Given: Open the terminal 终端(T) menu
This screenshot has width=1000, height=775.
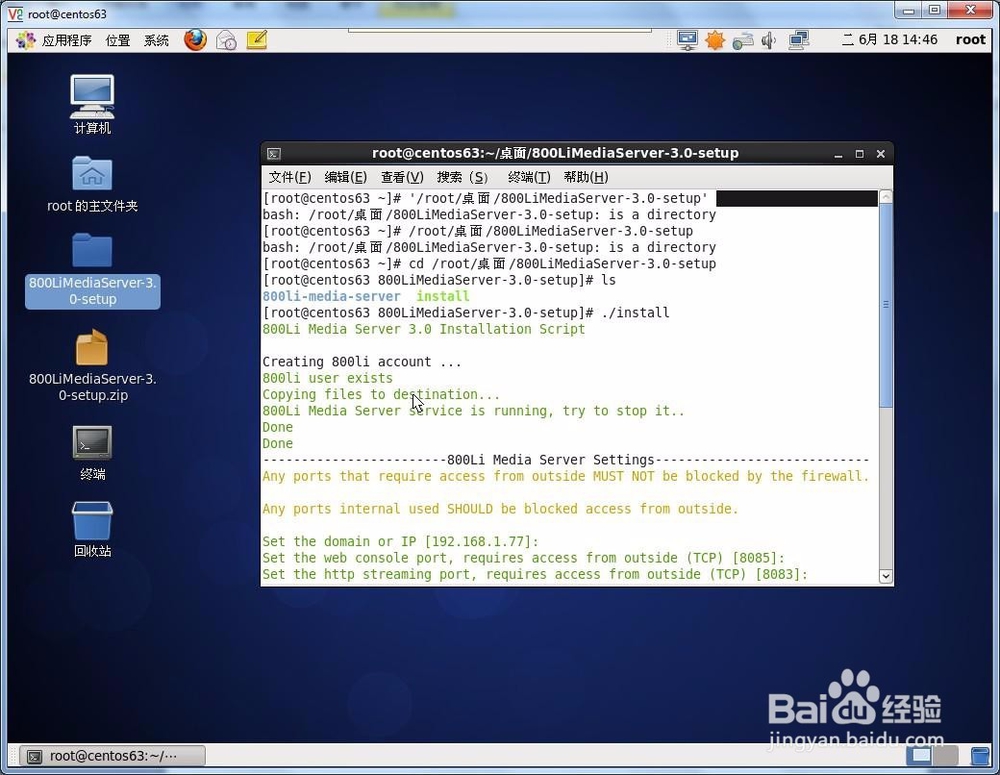Looking at the screenshot, I should [x=529, y=177].
